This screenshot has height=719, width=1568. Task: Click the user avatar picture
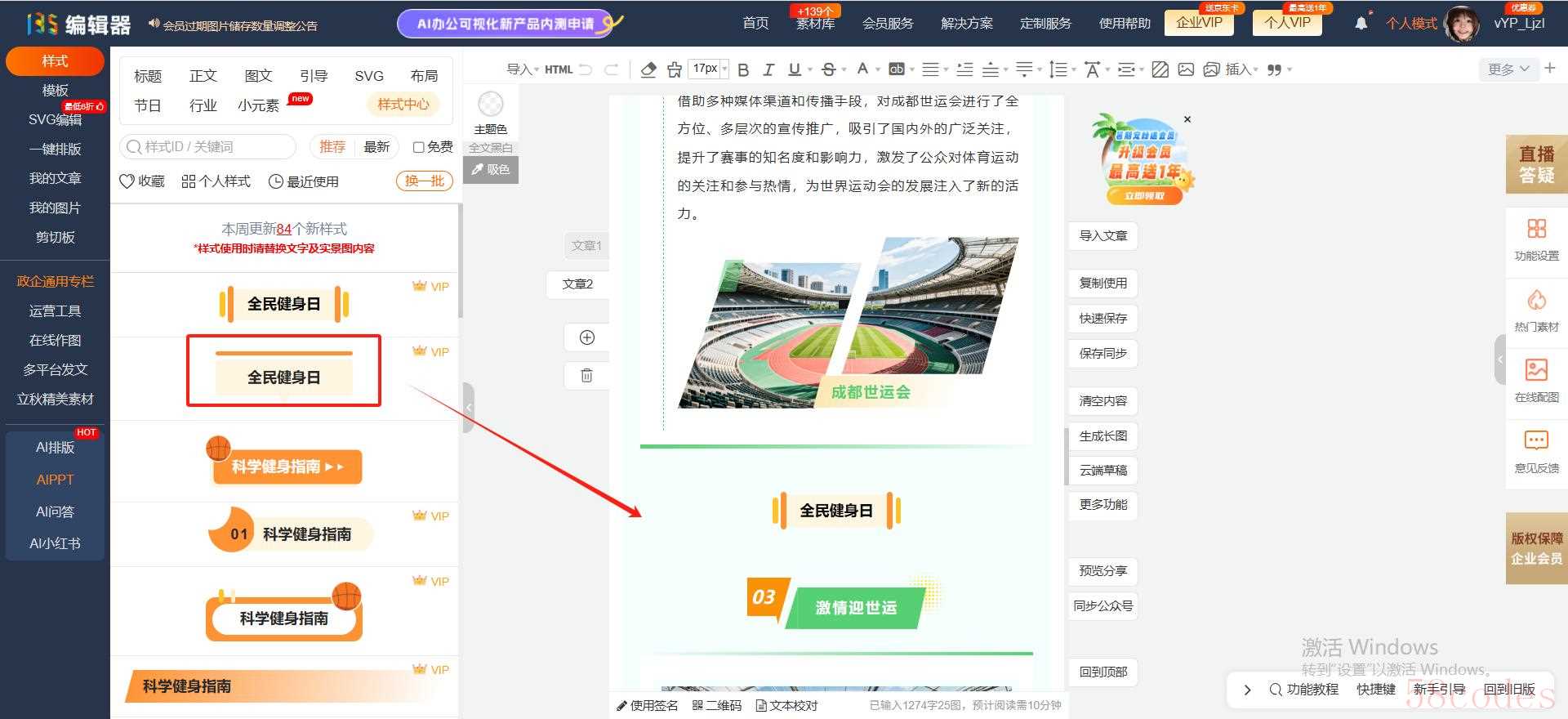point(1462,23)
